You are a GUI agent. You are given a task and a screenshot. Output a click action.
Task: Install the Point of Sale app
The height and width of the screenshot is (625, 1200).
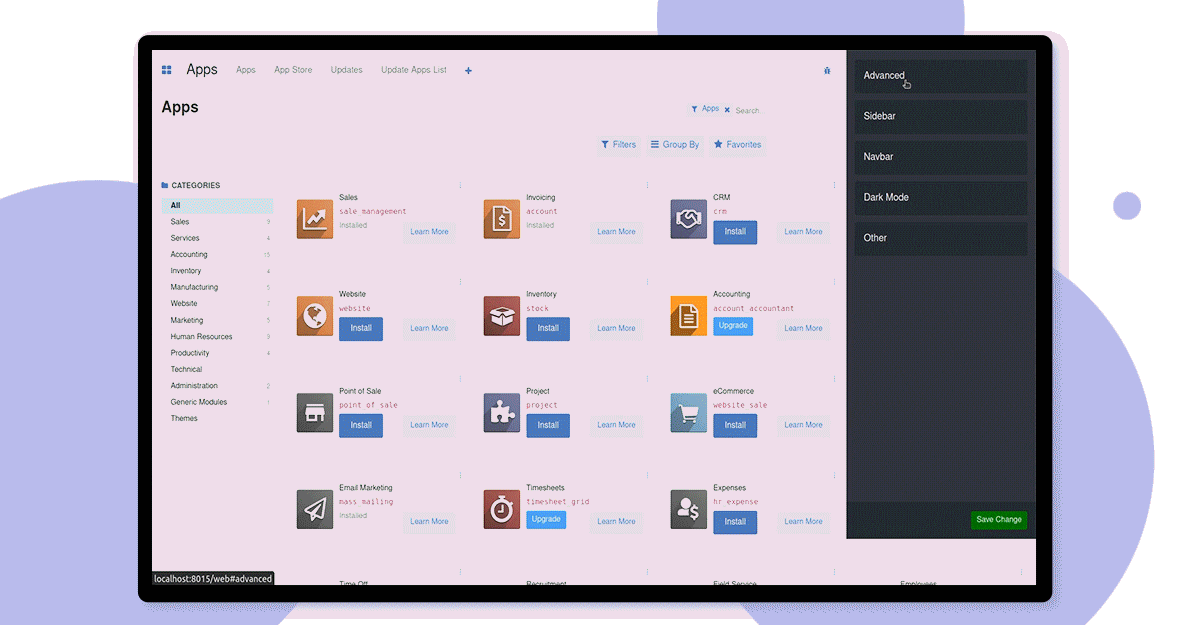pyautogui.click(x=361, y=425)
